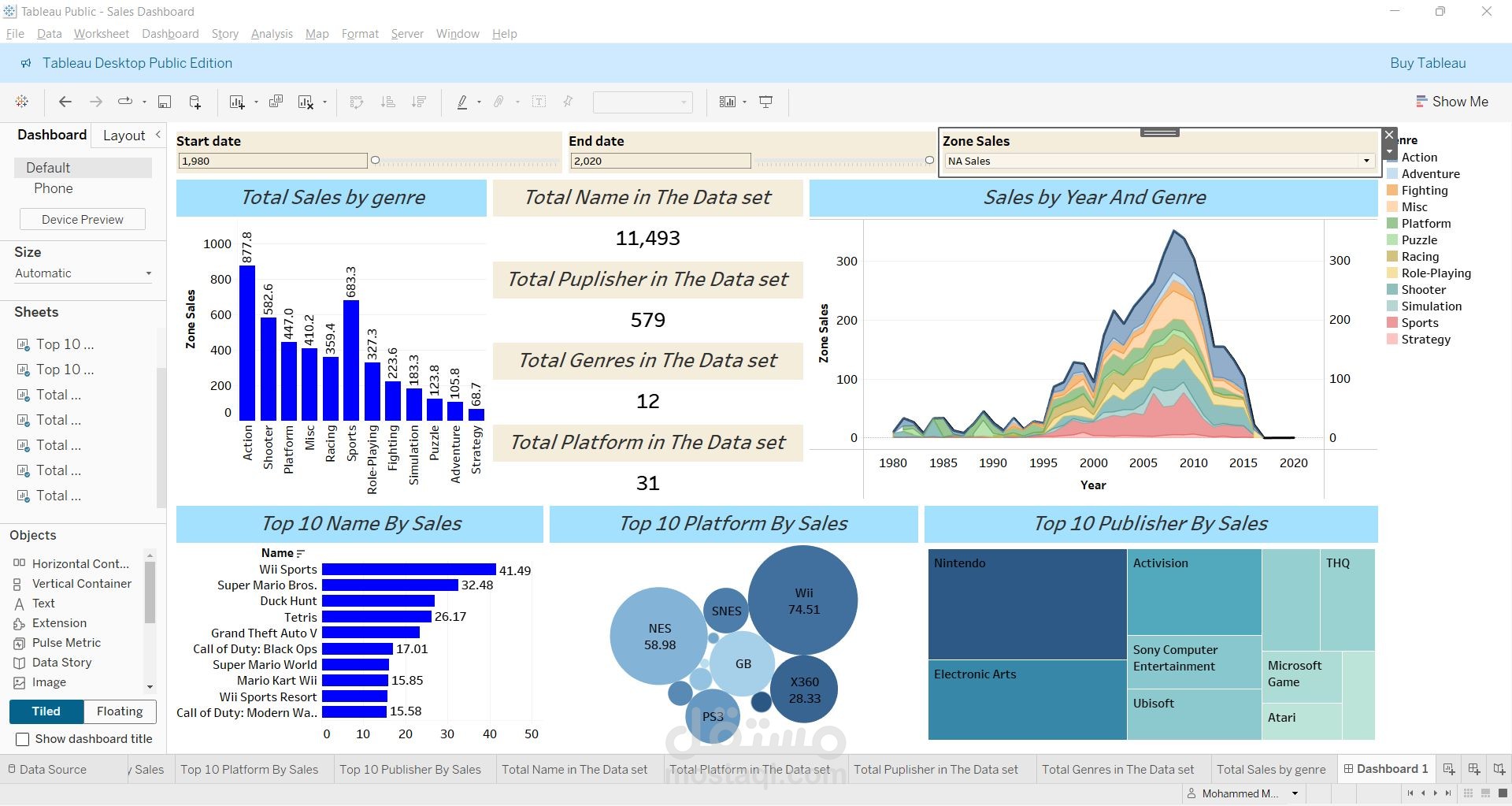Click the New Dashboard icon in tab bar
The height and width of the screenshot is (806, 1512).
coord(1474,769)
